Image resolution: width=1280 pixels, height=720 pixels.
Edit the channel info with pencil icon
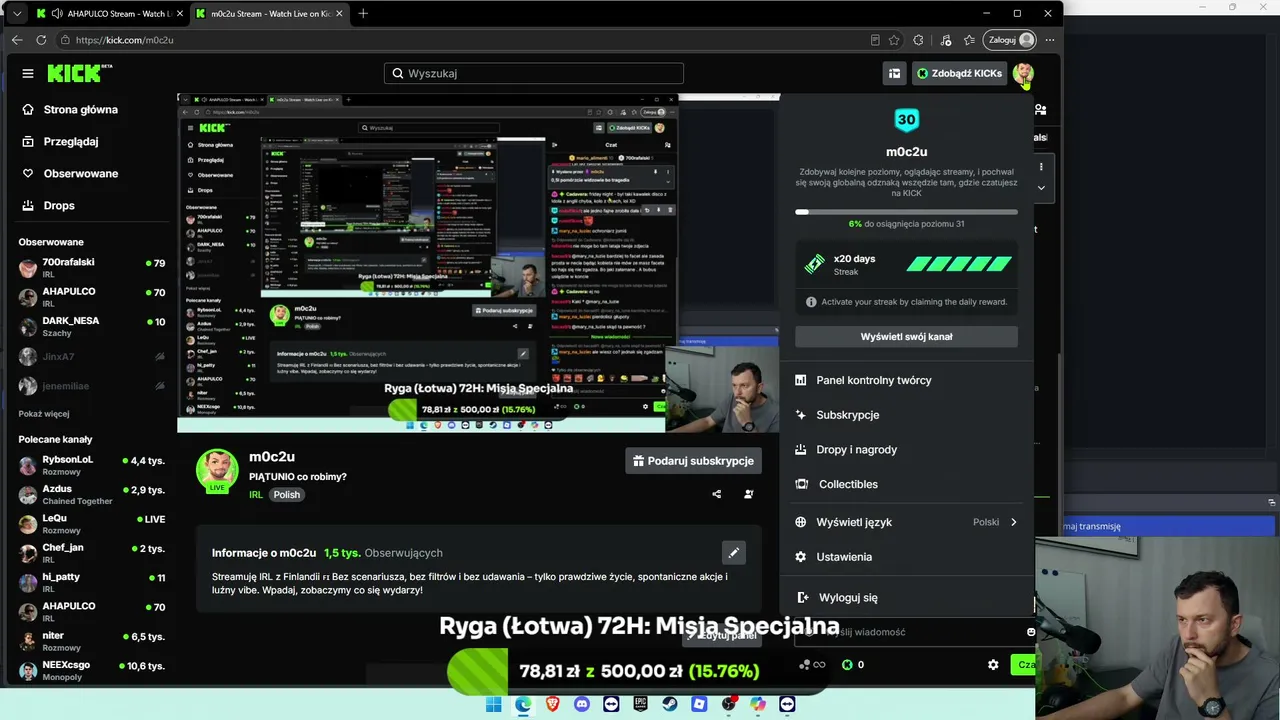click(x=734, y=552)
